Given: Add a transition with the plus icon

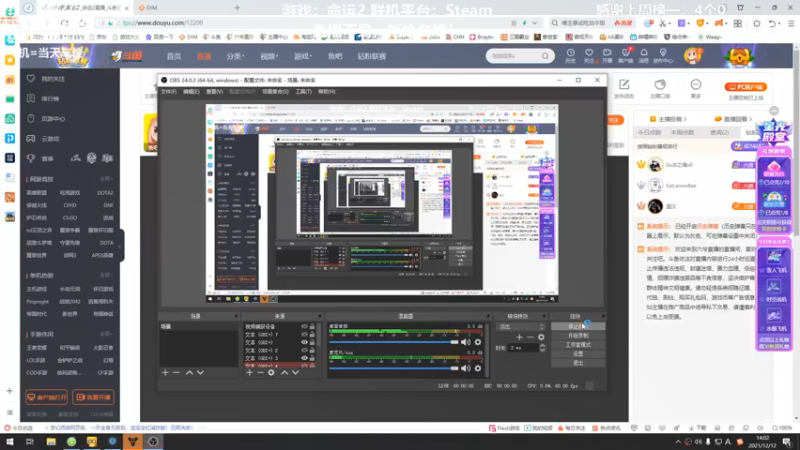Looking at the screenshot, I should (x=519, y=337).
